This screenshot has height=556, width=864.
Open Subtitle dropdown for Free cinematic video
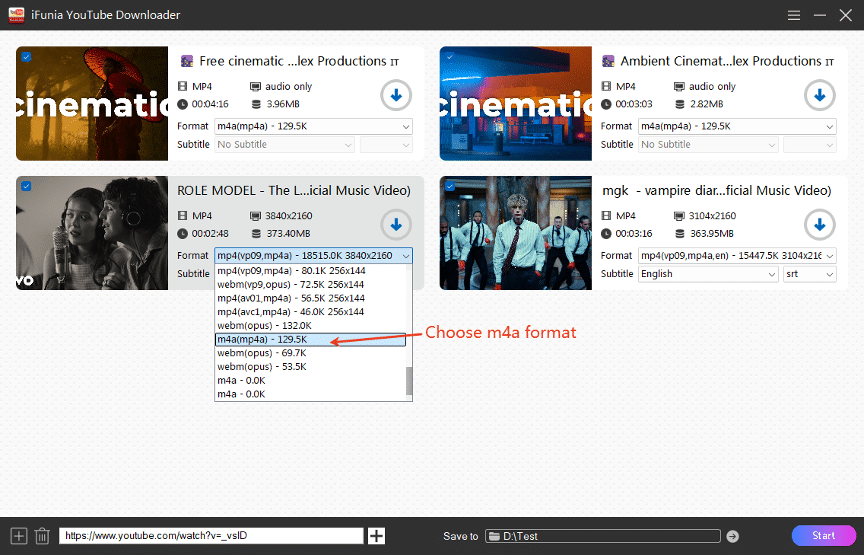point(284,144)
